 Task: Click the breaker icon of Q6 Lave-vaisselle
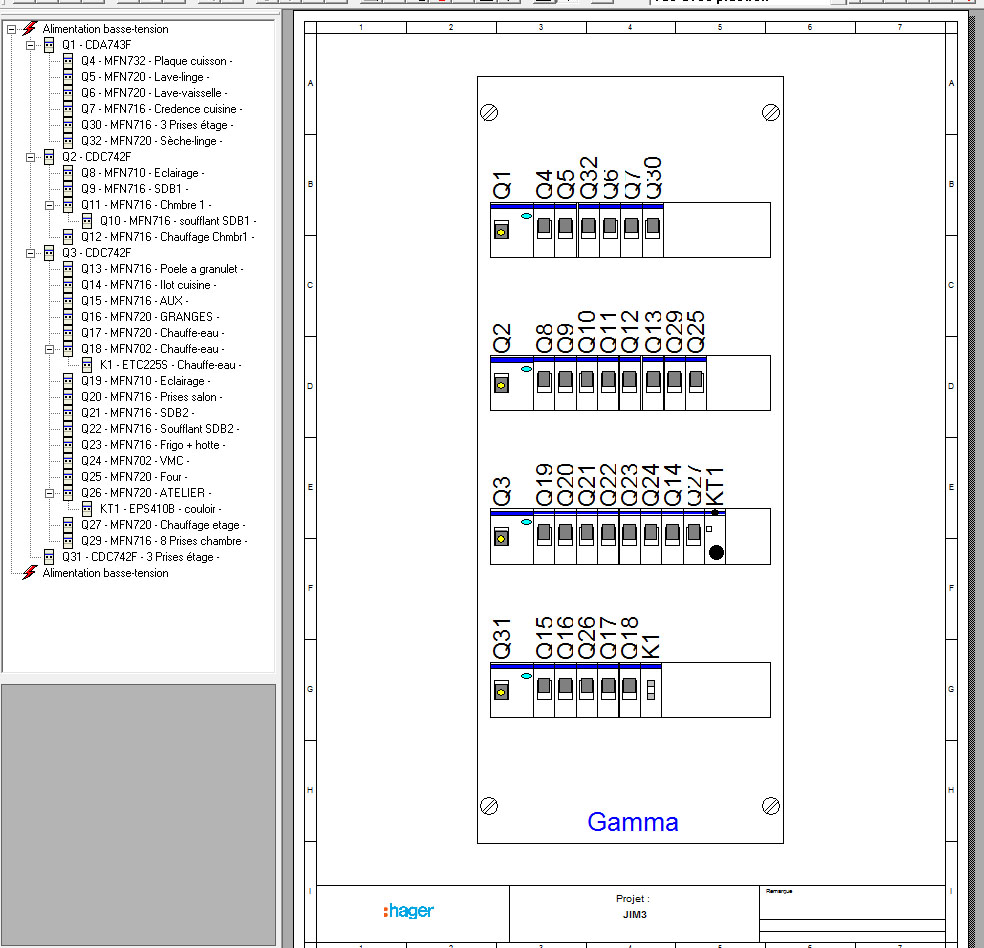tap(68, 93)
